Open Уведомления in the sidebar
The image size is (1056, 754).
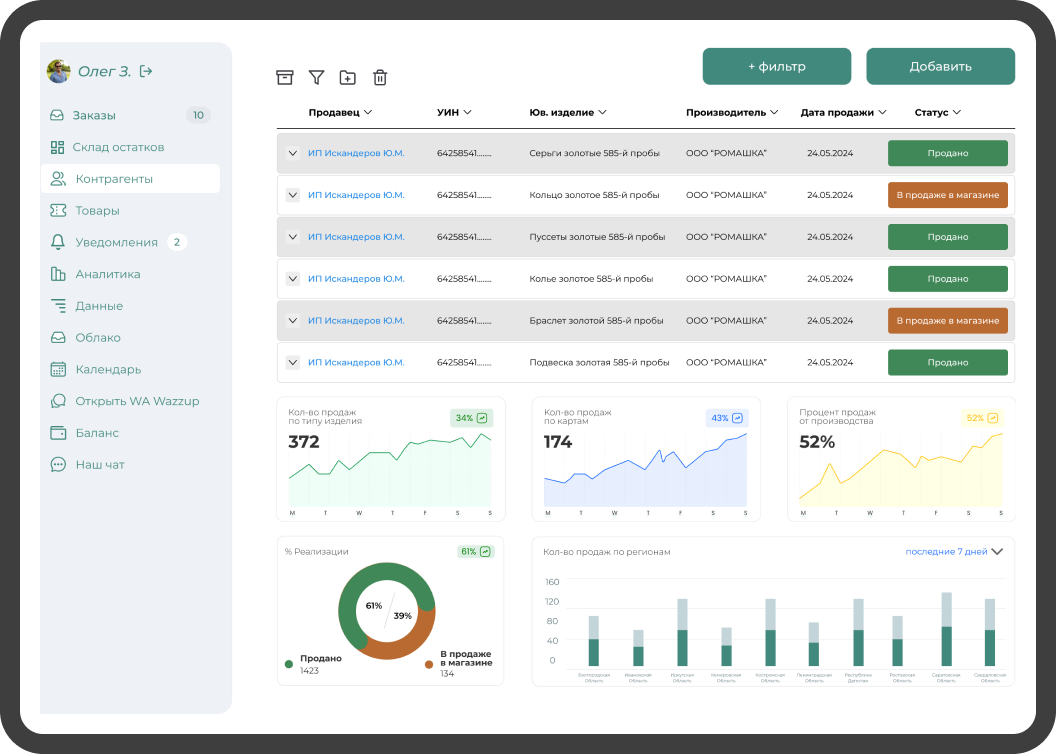pos(116,242)
